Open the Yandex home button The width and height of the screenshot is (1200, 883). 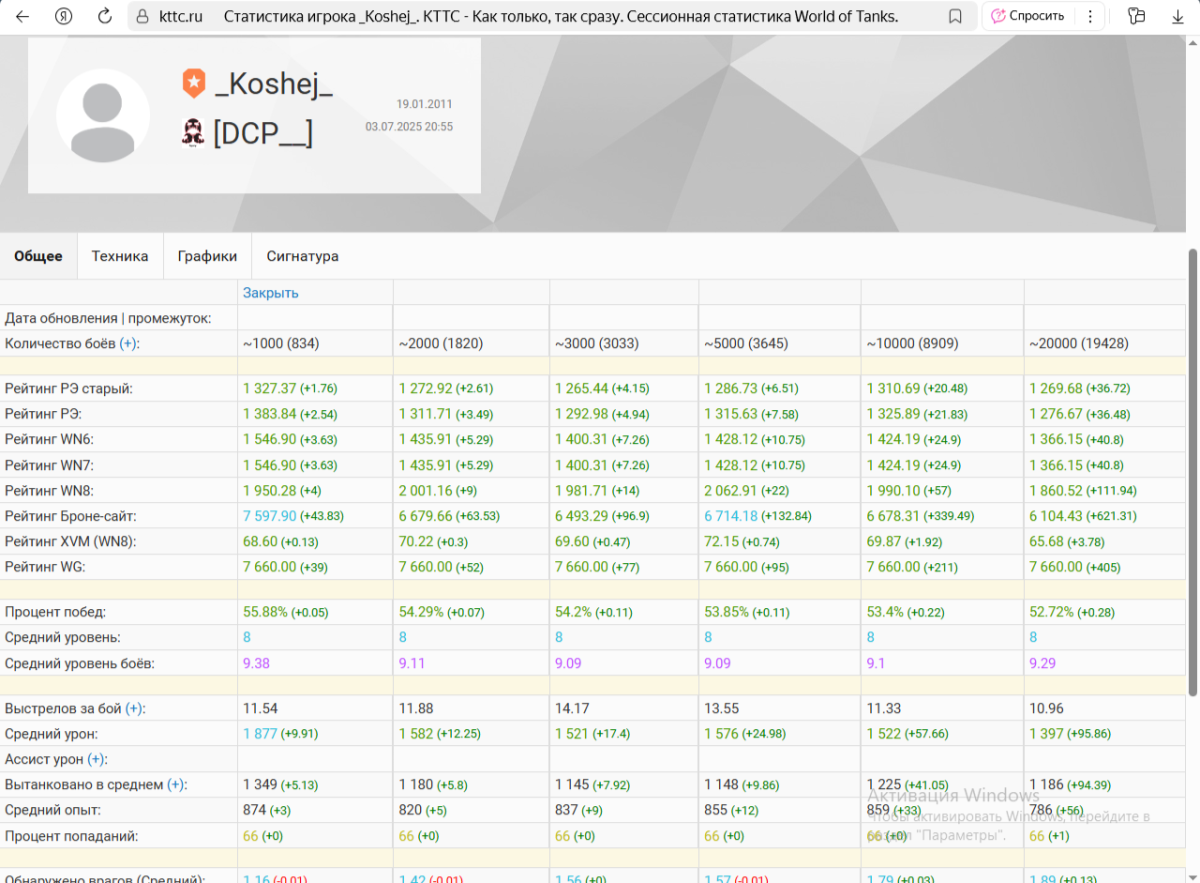[64, 16]
